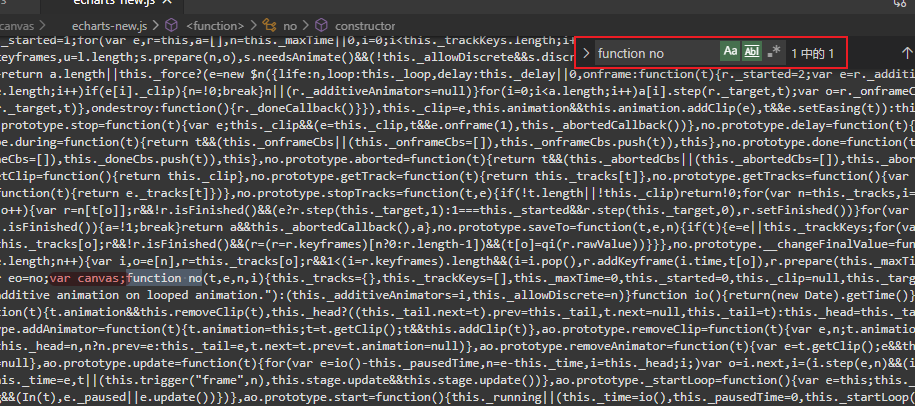The width and height of the screenshot is (915, 406).
Task: Toggle Match Case in find widget
Action: pos(730,52)
